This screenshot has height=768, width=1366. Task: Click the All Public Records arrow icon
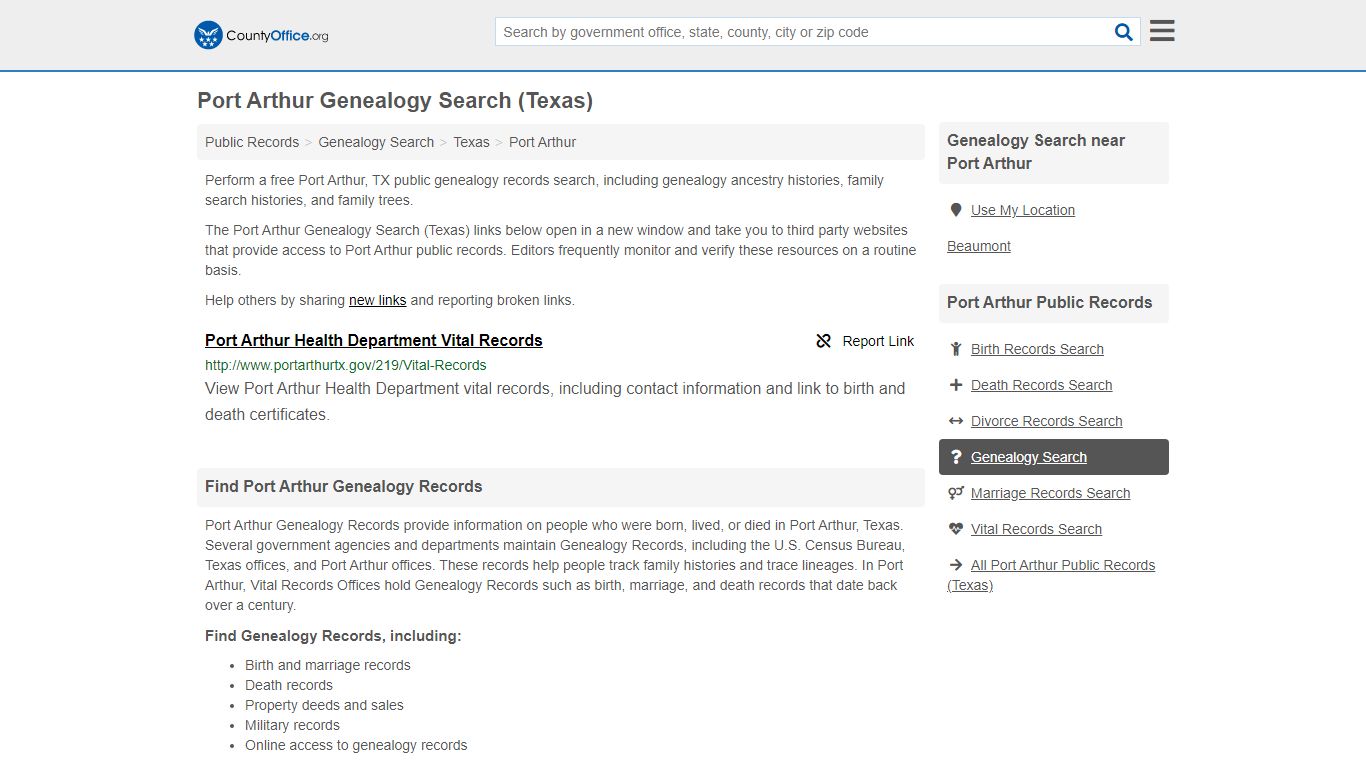956,565
